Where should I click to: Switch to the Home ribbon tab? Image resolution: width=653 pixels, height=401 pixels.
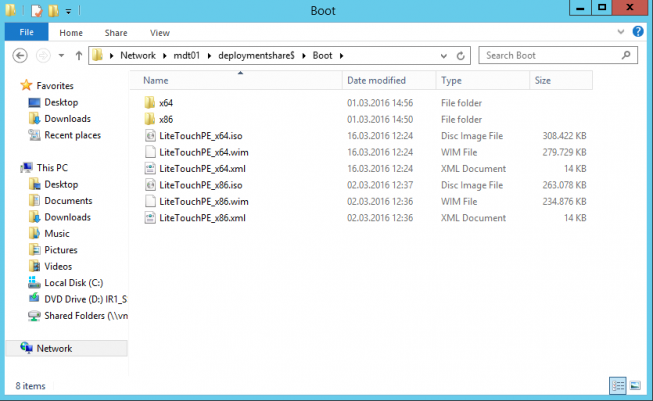(x=71, y=33)
